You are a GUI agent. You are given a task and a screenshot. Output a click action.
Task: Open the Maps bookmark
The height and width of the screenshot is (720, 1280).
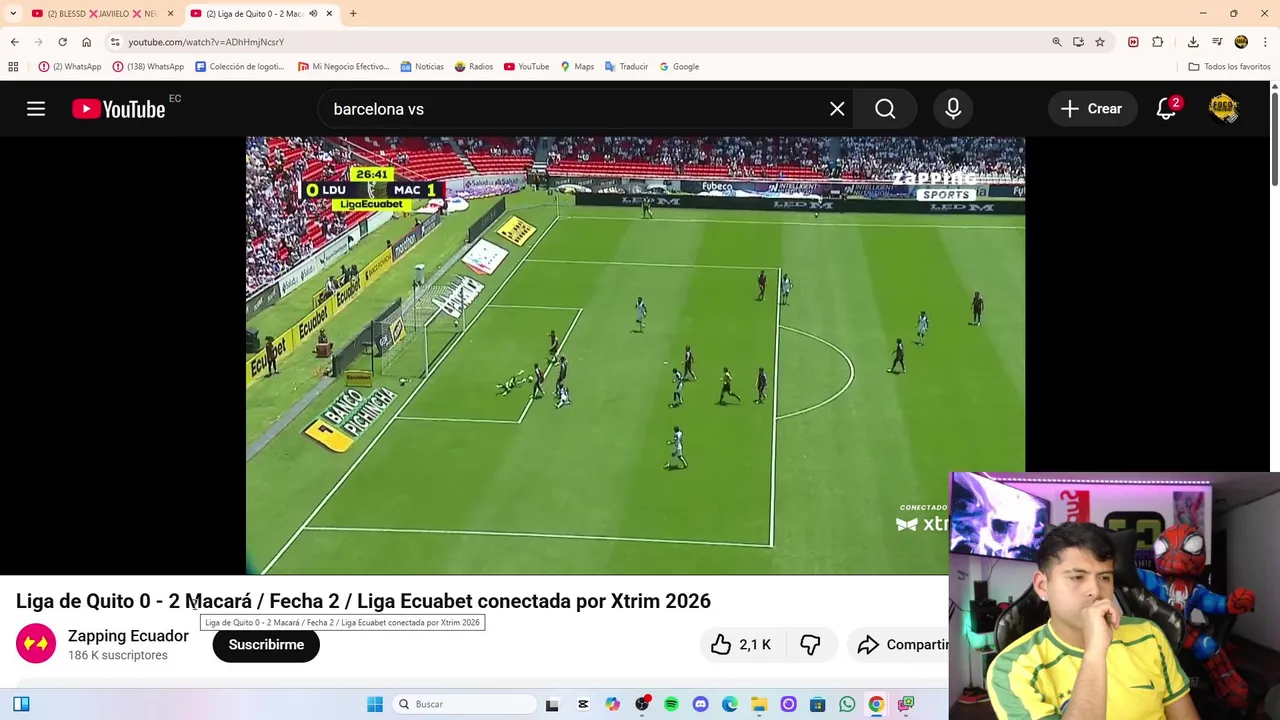point(577,67)
